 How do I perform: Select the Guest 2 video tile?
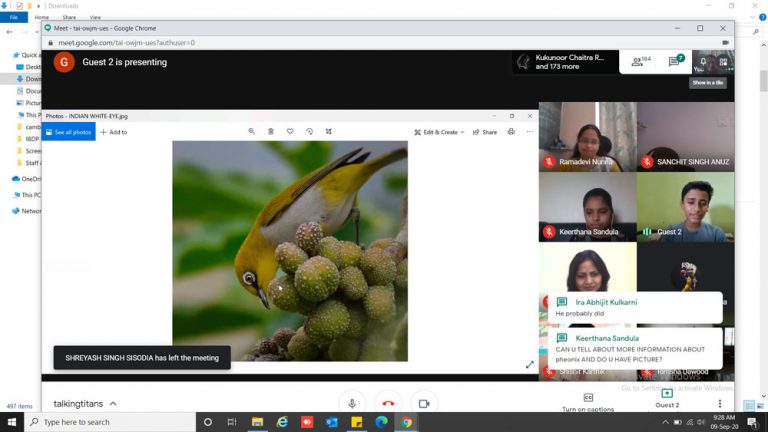pyautogui.click(x=686, y=207)
